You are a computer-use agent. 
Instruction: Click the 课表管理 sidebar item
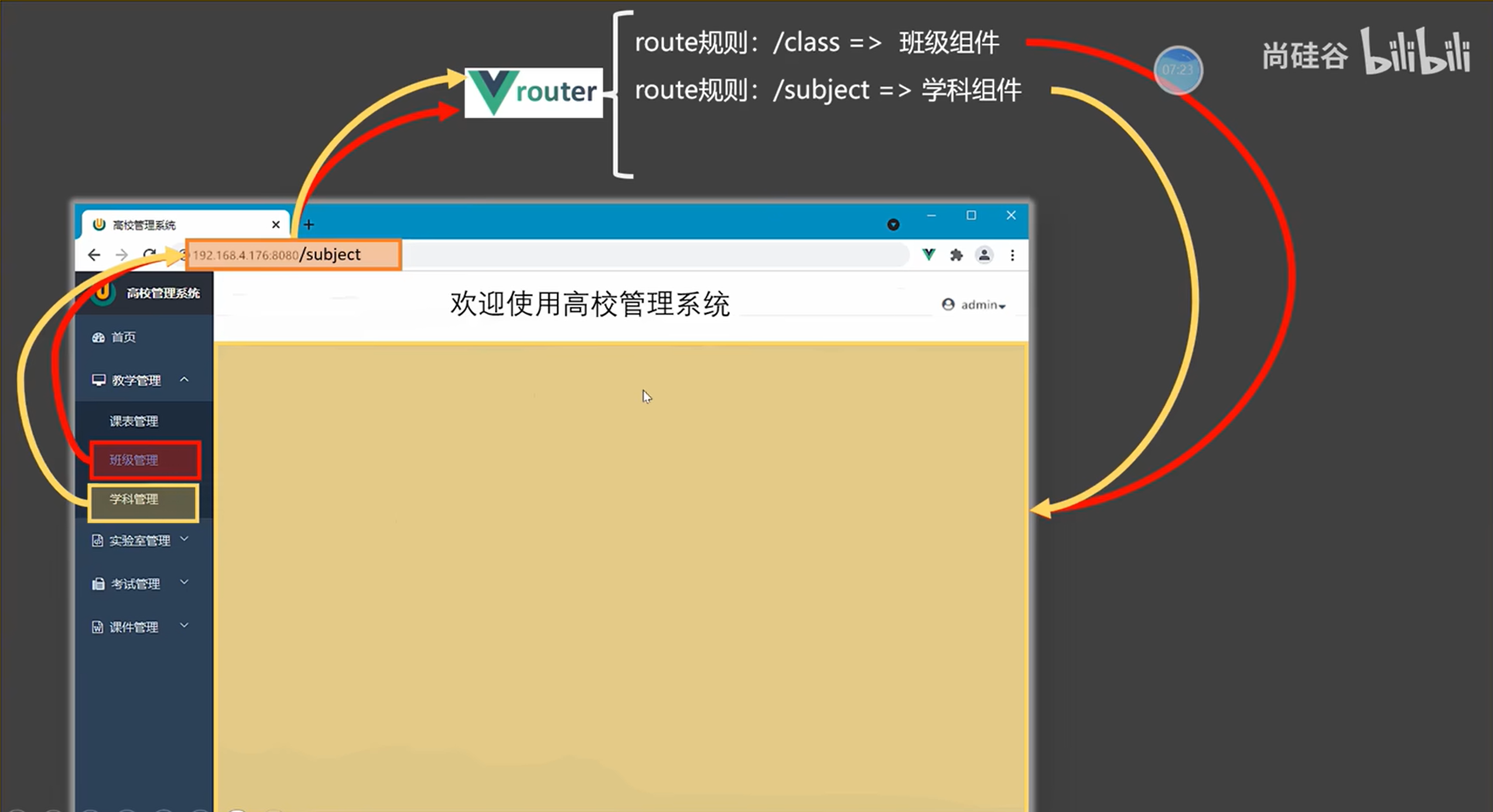(133, 420)
